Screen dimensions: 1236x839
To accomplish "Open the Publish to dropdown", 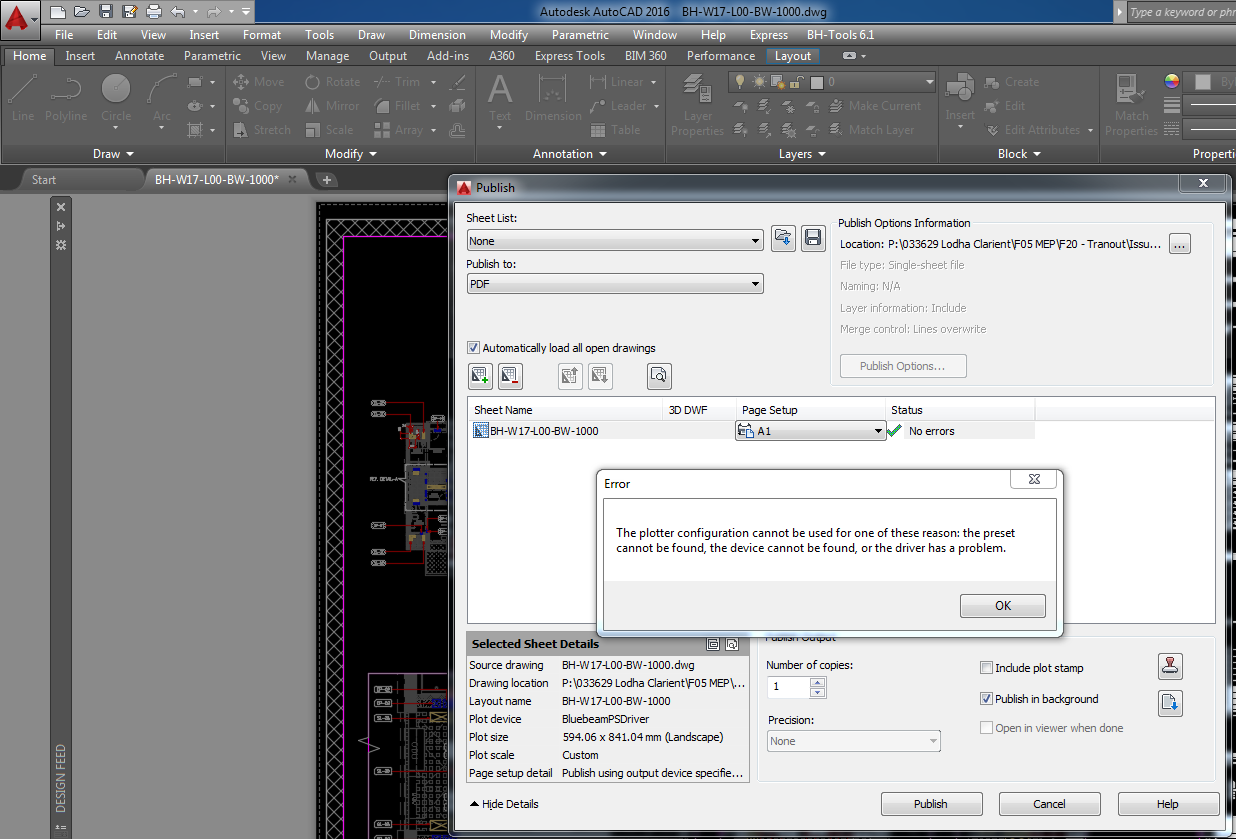I will [756, 283].
